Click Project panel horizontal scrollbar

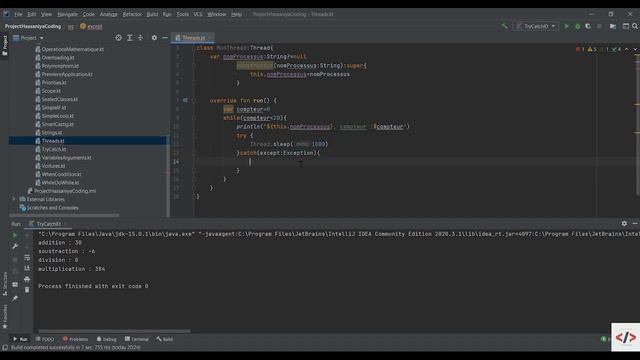pyautogui.click(x=64, y=215)
